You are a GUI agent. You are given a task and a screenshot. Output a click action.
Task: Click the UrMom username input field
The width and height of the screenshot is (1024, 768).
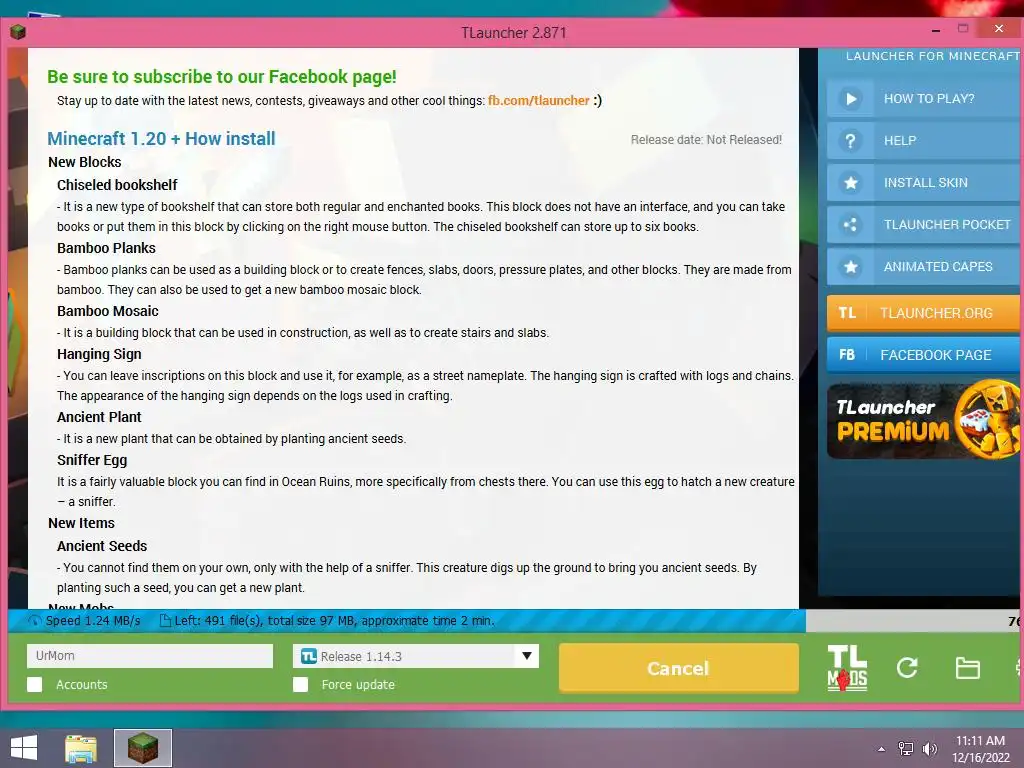pos(150,656)
